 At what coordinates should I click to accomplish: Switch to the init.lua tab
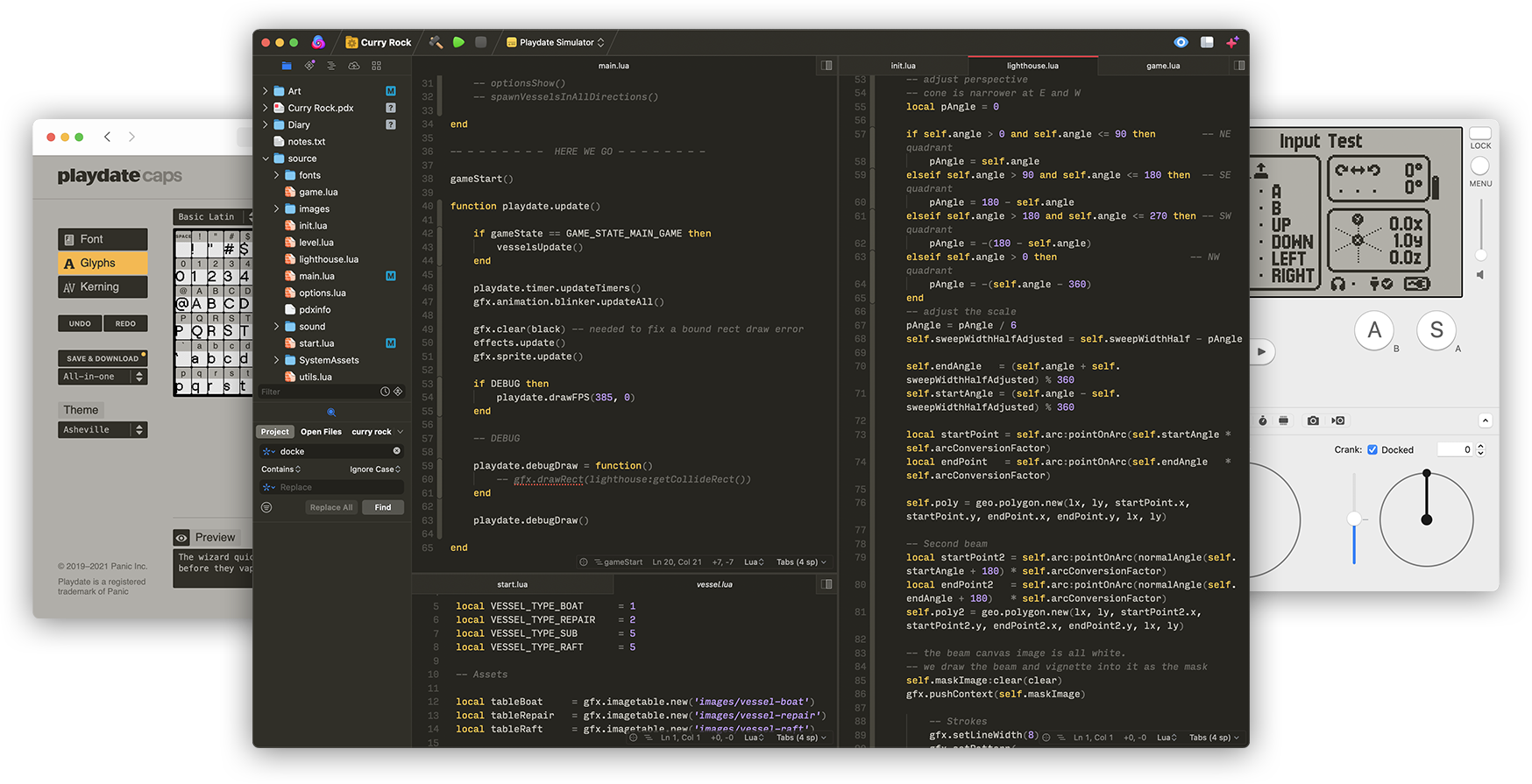(903, 66)
